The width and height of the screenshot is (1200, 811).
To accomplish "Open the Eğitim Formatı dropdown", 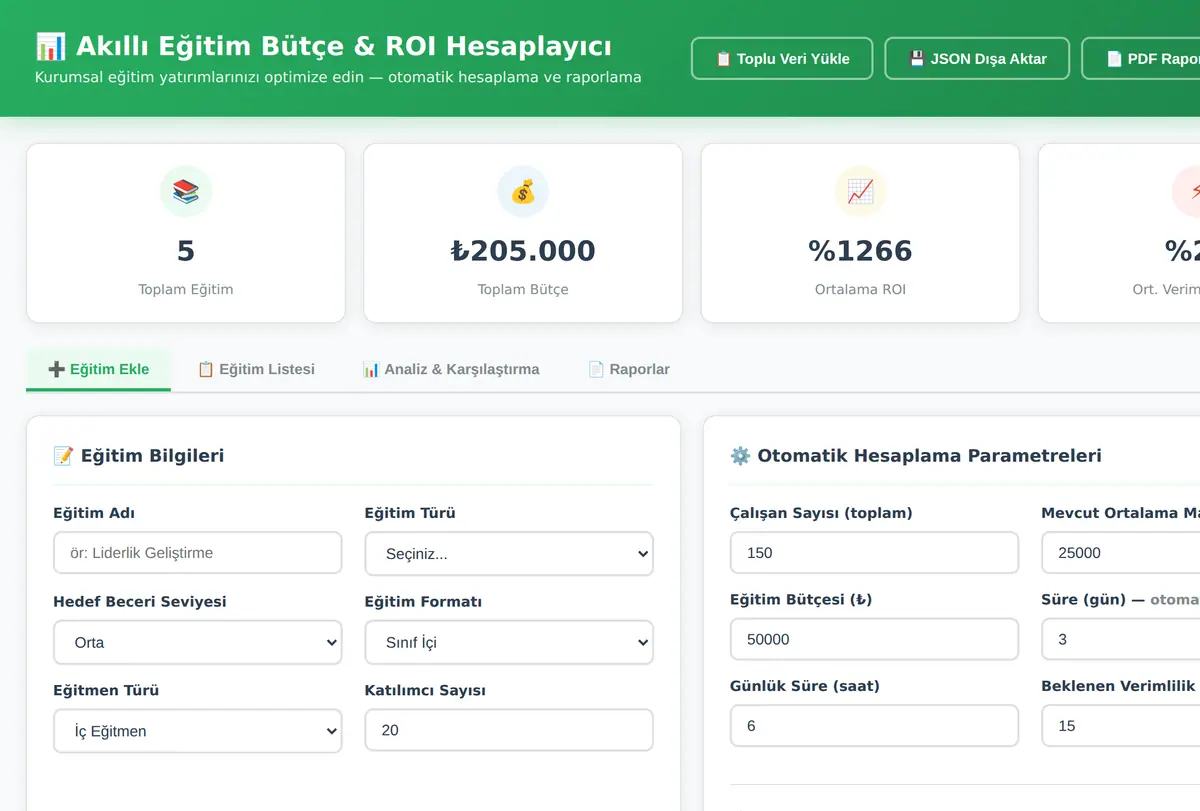I will pyautogui.click(x=509, y=642).
